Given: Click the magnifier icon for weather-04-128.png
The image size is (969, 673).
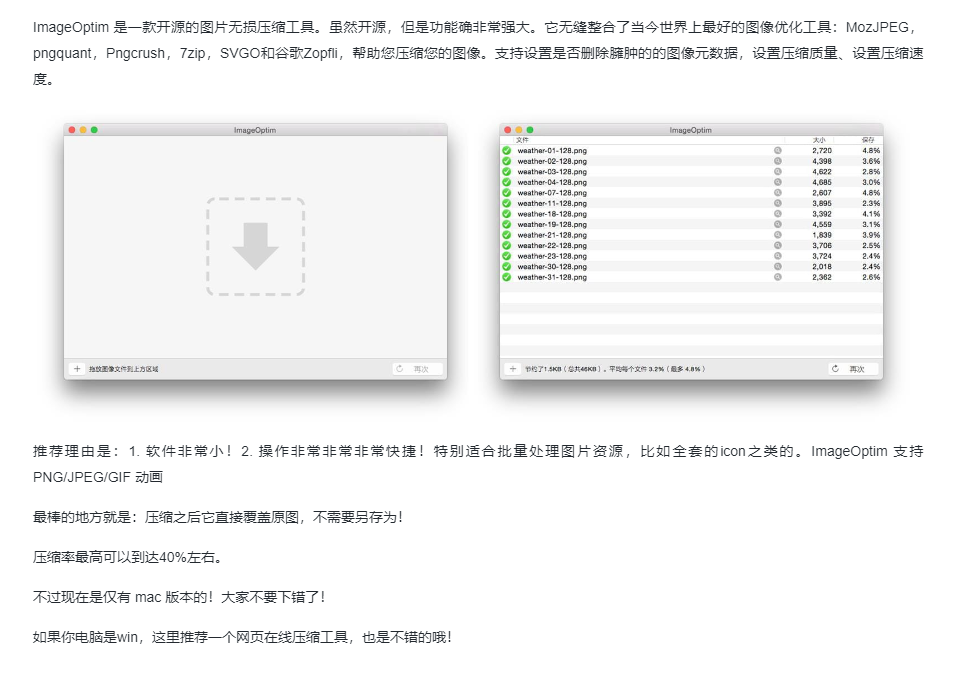Looking at the screenshot, I should point(777,182).
